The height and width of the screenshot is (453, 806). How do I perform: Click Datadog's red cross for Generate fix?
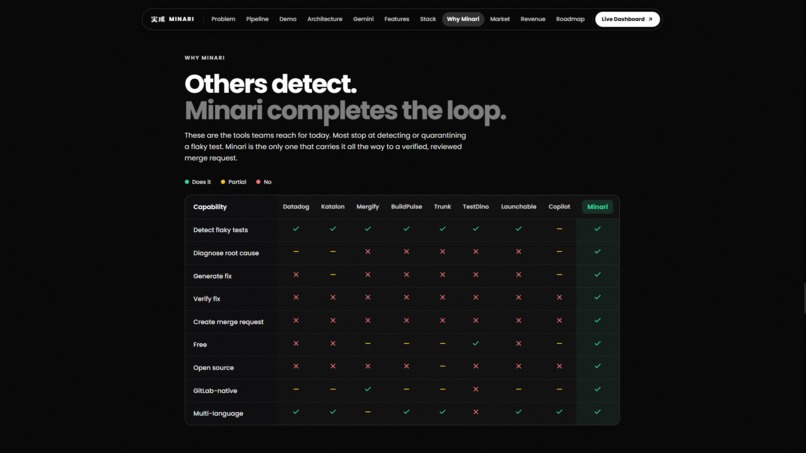click(x=296, y=275)
